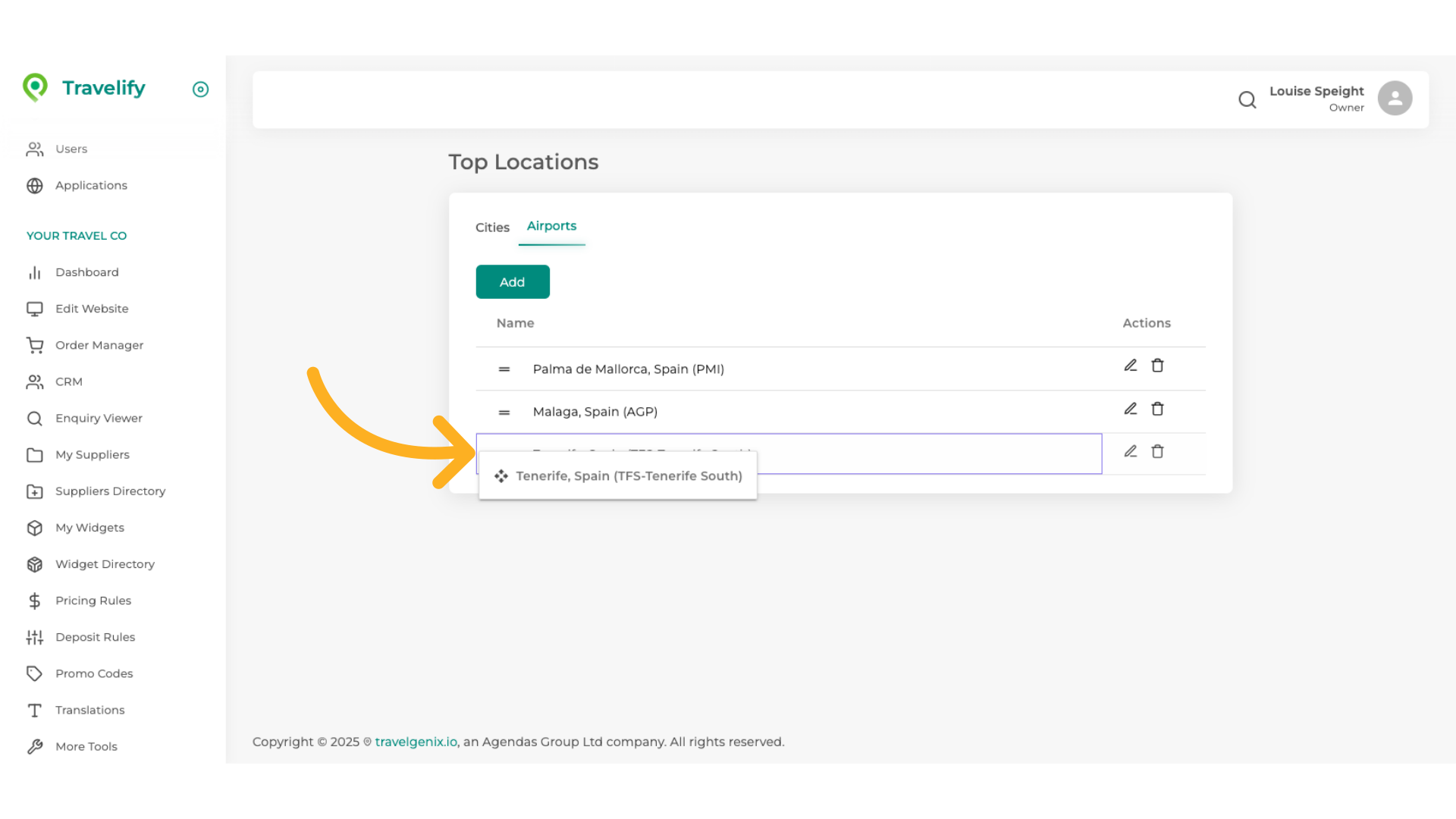
Task: Open the travelgenix.io link in footer
Action: click(415, 741)
